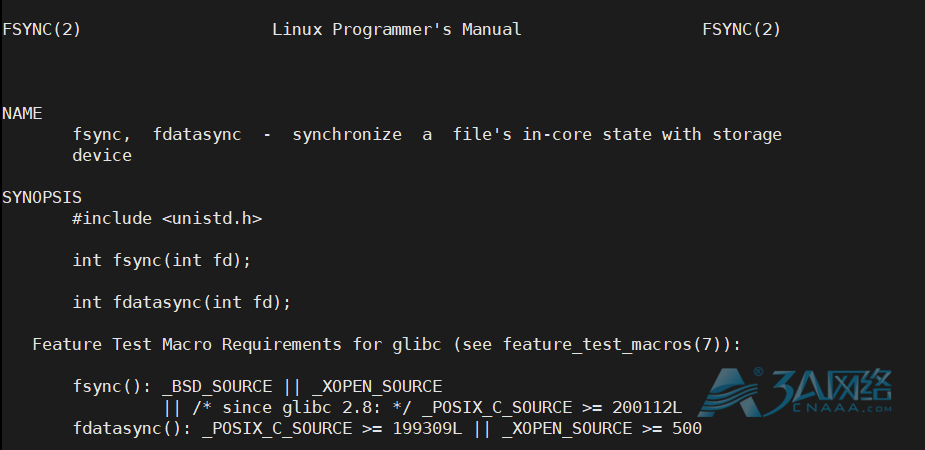The image size is (925, 450).
Task: Select the NAME section heading
Action: 22,114
